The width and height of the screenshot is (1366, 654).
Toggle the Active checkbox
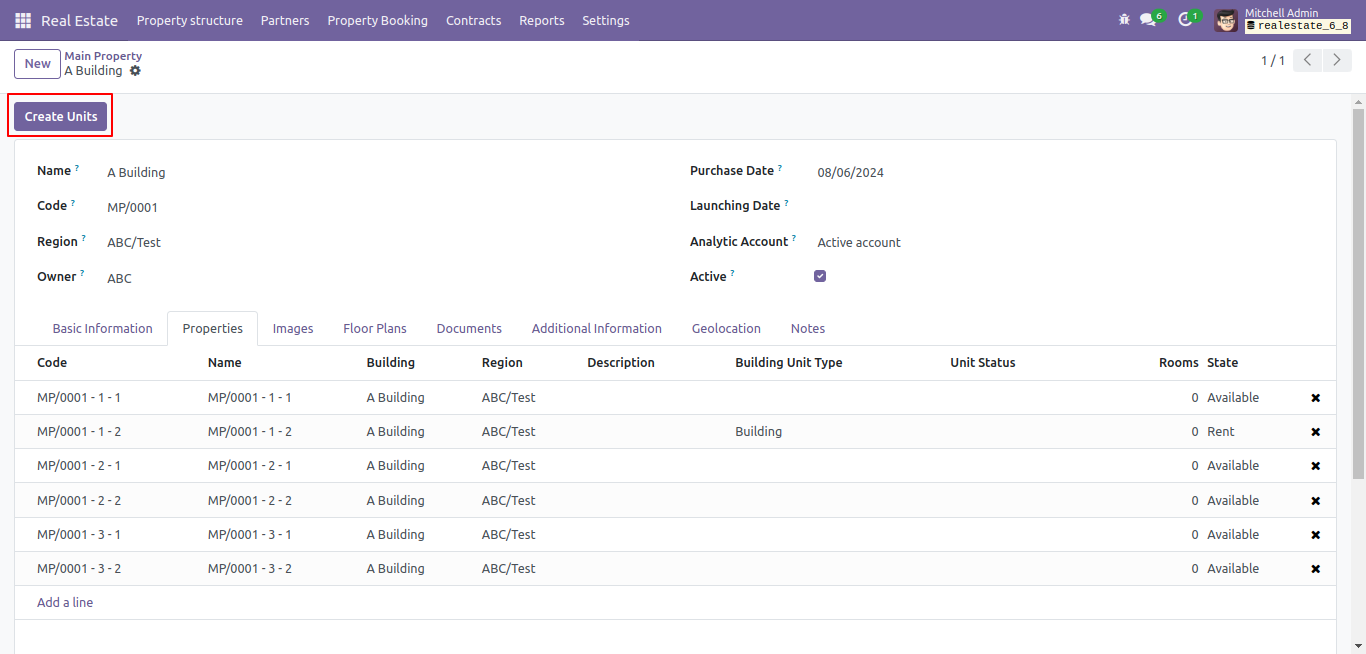pos(820,276)
